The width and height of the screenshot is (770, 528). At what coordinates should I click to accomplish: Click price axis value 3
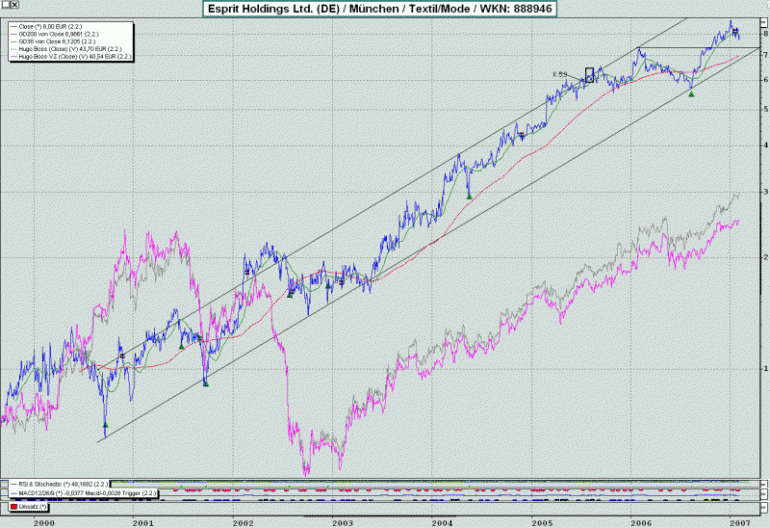pyautogui.click(x=766, y=192)
